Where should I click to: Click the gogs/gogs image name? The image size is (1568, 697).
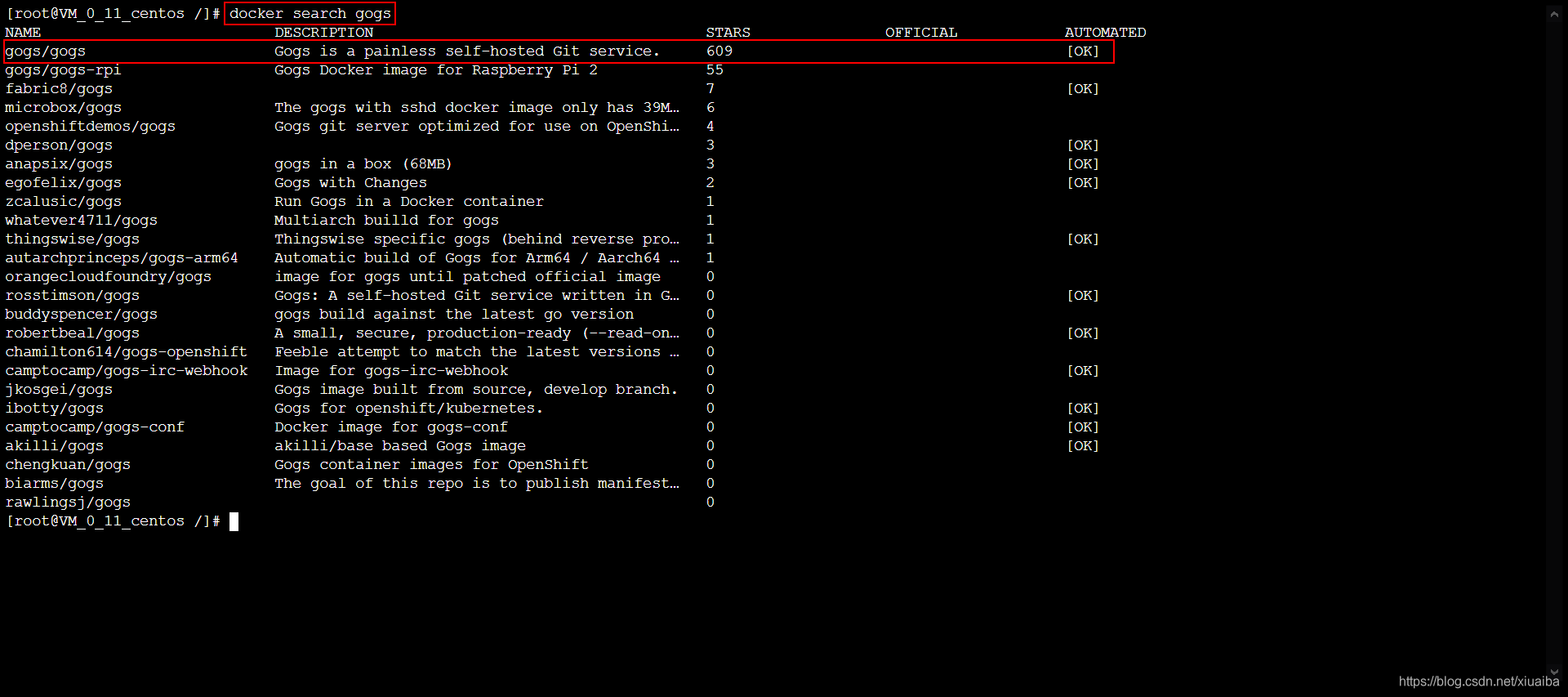click(46, 51)
